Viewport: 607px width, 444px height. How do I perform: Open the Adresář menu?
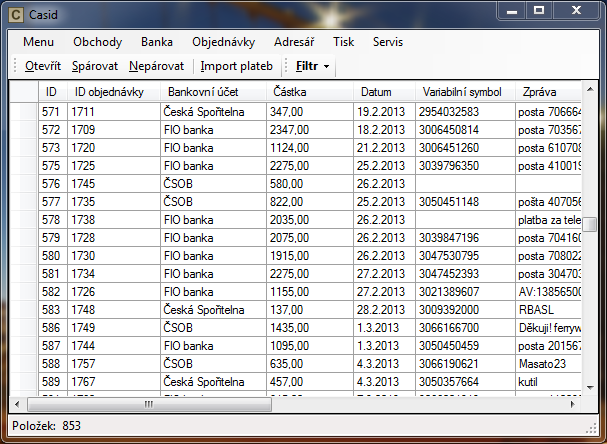pyautogui.click(x=294, y=42)
